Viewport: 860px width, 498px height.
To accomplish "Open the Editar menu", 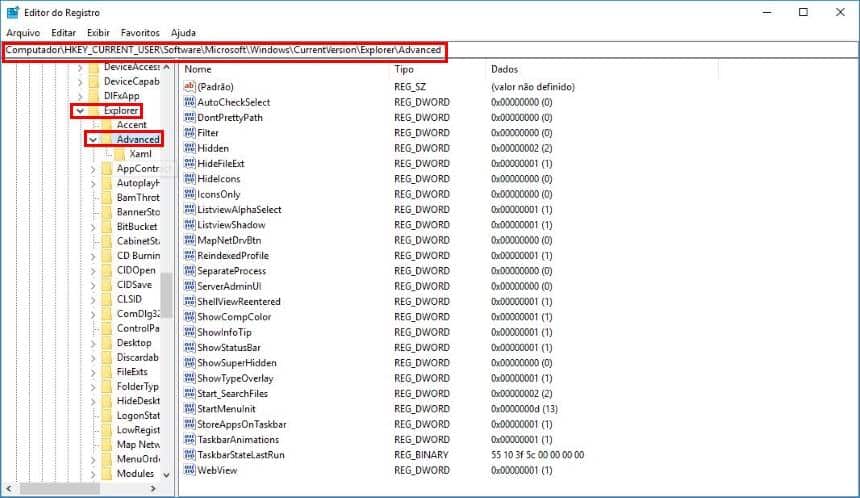I will 64,33.
